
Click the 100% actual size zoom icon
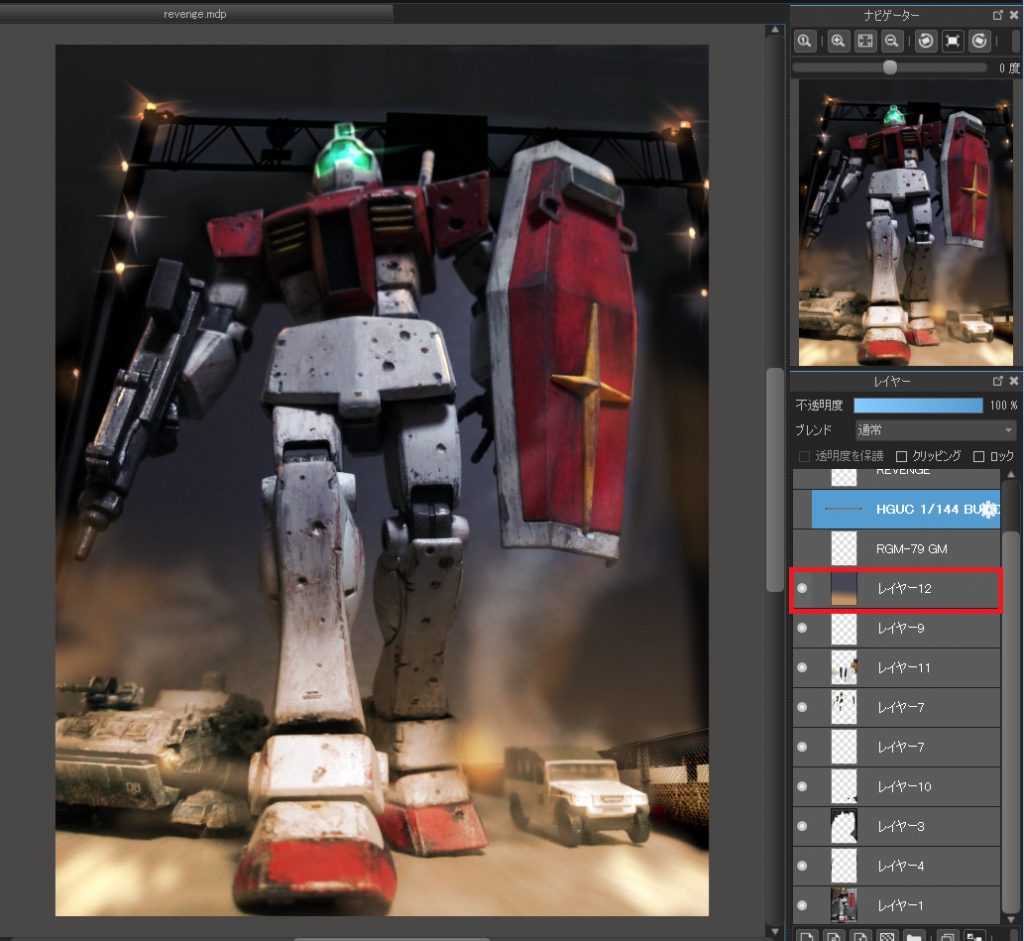tap(804, 41)
